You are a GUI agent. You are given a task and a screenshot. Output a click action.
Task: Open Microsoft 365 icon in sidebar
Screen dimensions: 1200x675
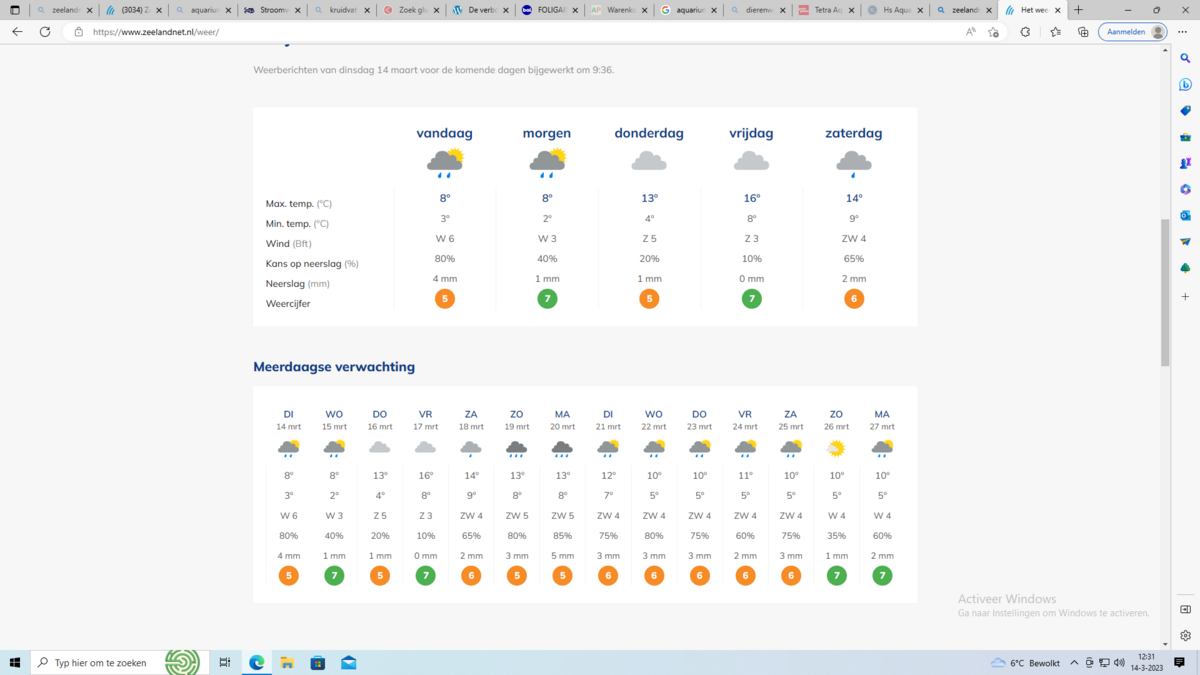click(1185, 189)
